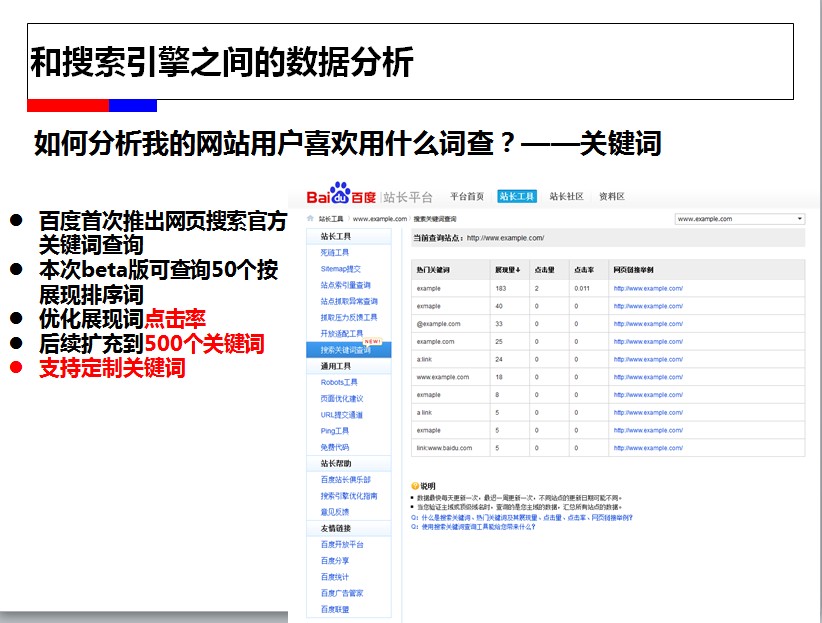Click the keyword cell 'example' with 183 impressions
Viewport: 822px width, 623px height.
pos(428,288)
